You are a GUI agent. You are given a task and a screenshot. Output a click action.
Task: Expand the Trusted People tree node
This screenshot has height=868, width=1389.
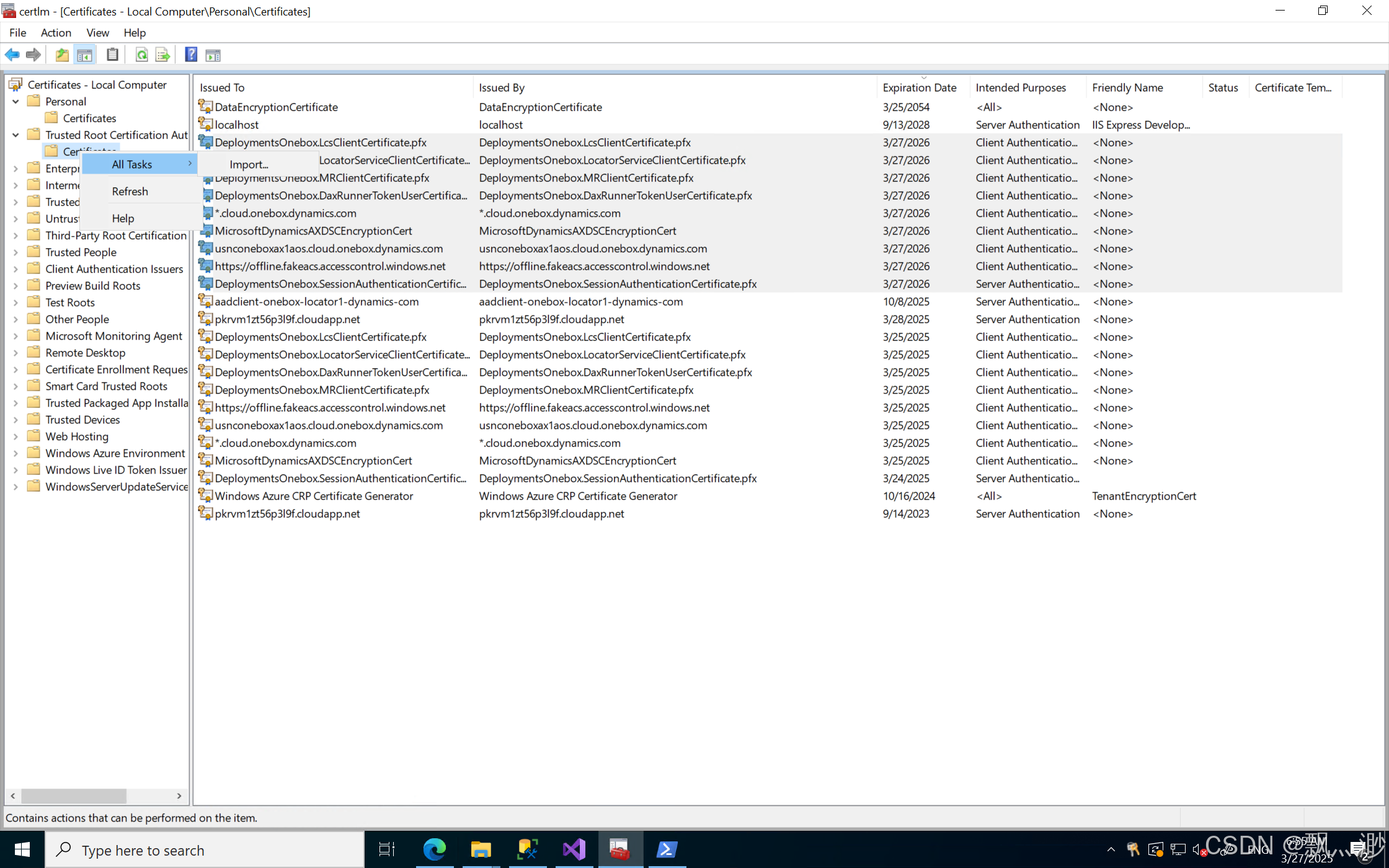16,252
